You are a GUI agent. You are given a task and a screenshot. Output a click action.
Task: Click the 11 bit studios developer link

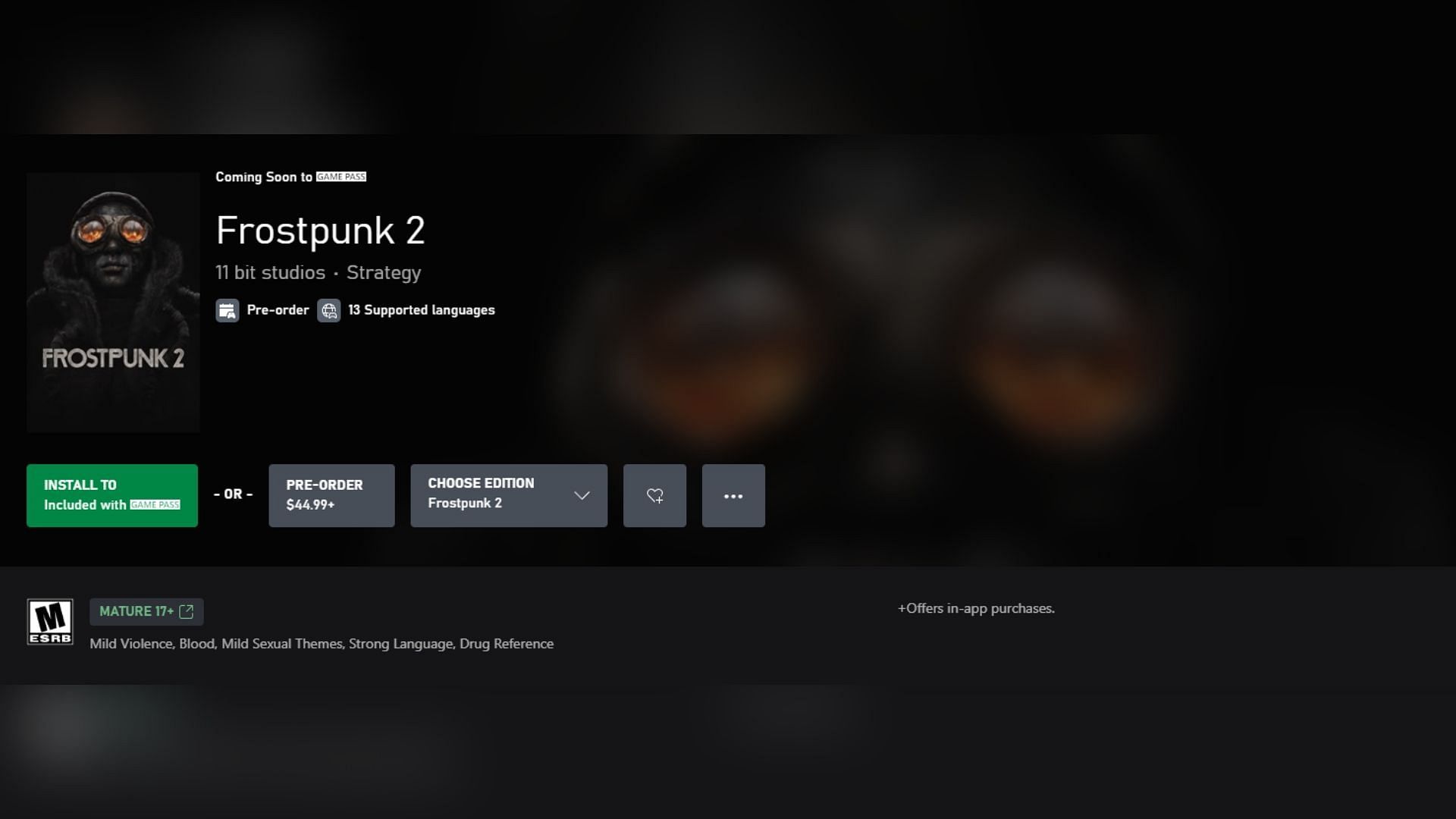tap(270, 272)
